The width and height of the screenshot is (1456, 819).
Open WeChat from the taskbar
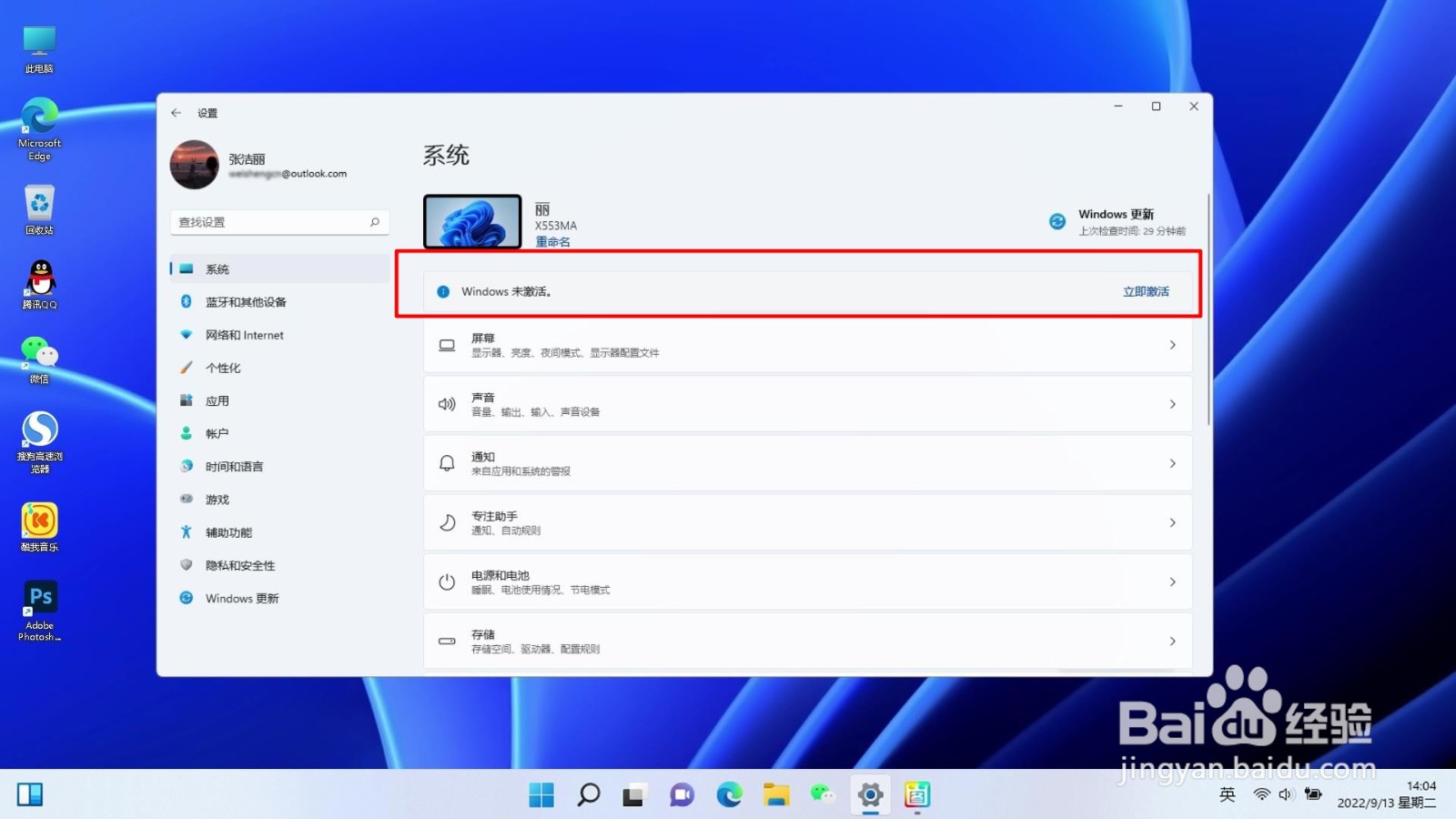tap(823, 794)
